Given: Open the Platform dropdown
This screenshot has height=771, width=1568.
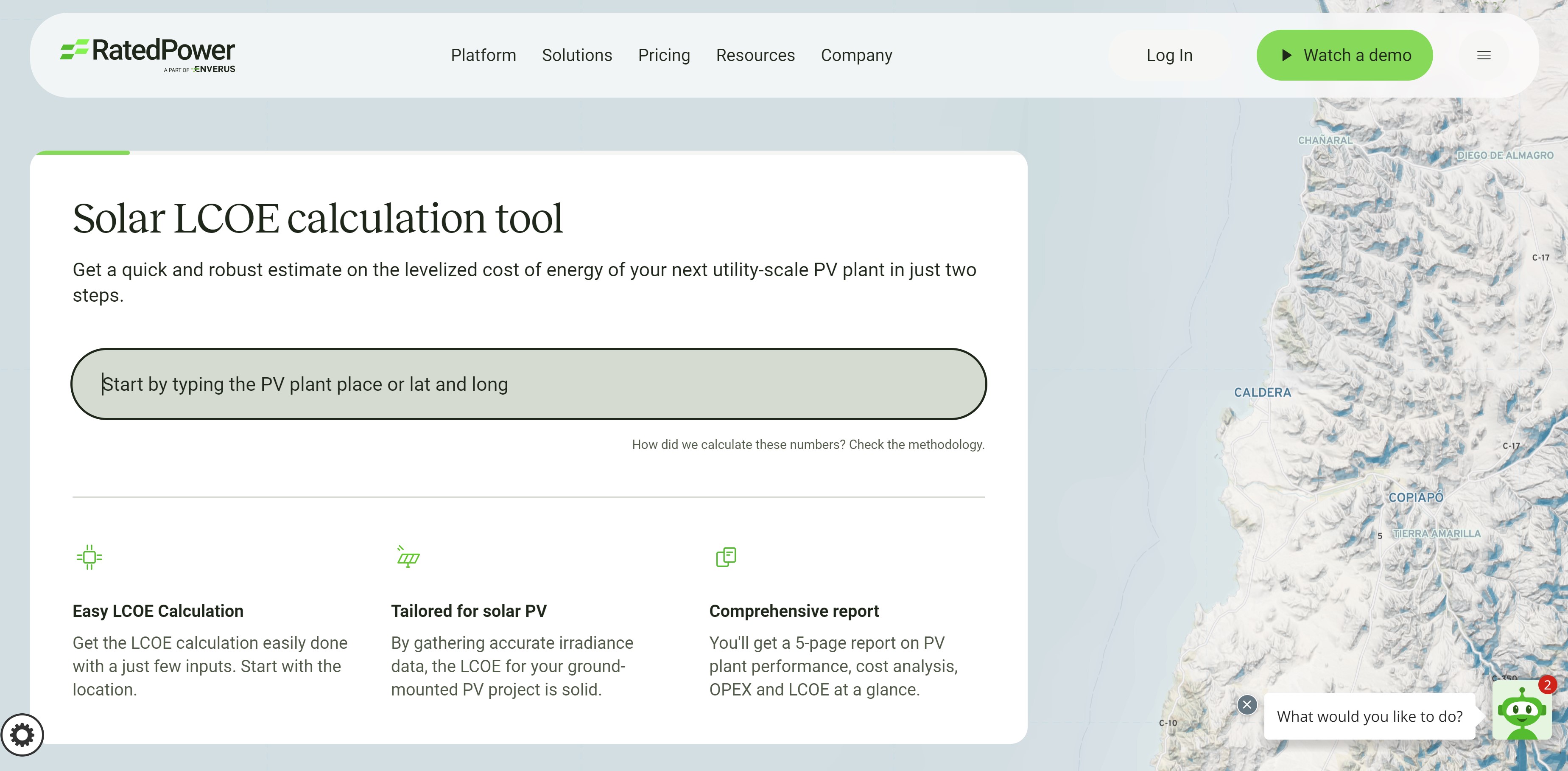Looking at the screenshot, I should (x=484, y=55).
